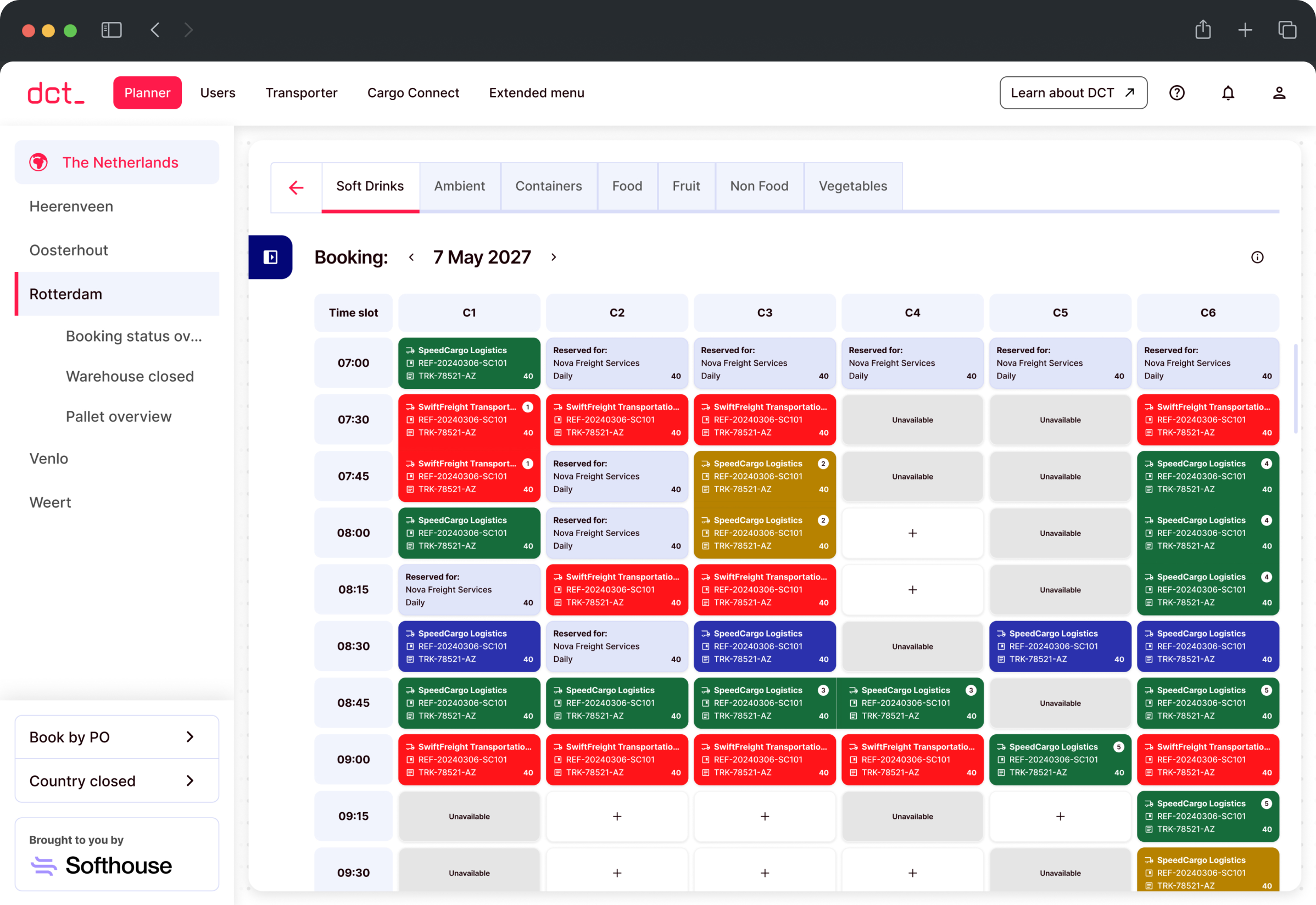Switch to the Food tab

pyautogui.click(x=627, y=186)
